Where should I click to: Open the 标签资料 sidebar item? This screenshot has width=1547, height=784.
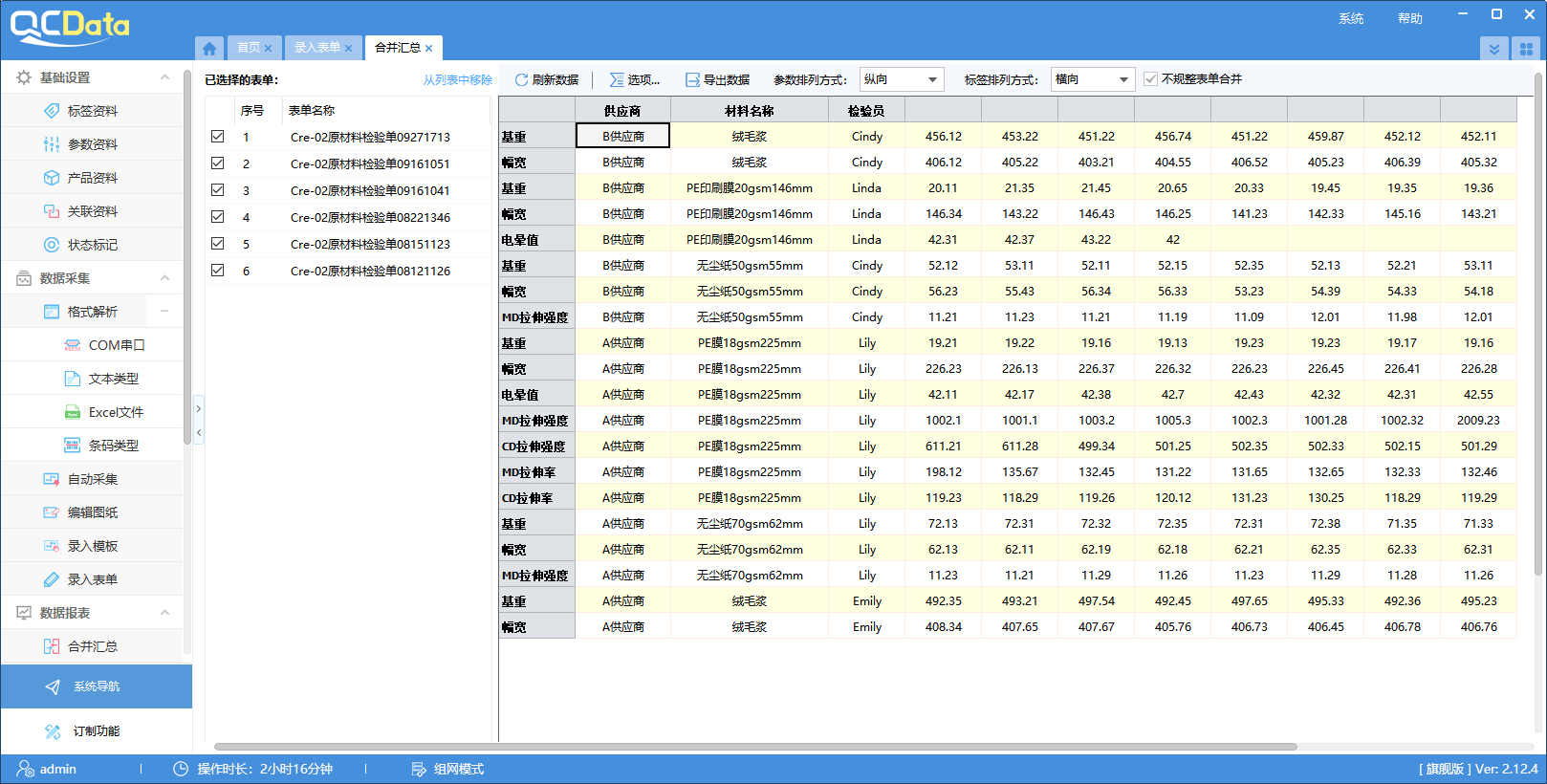(92, 111)
